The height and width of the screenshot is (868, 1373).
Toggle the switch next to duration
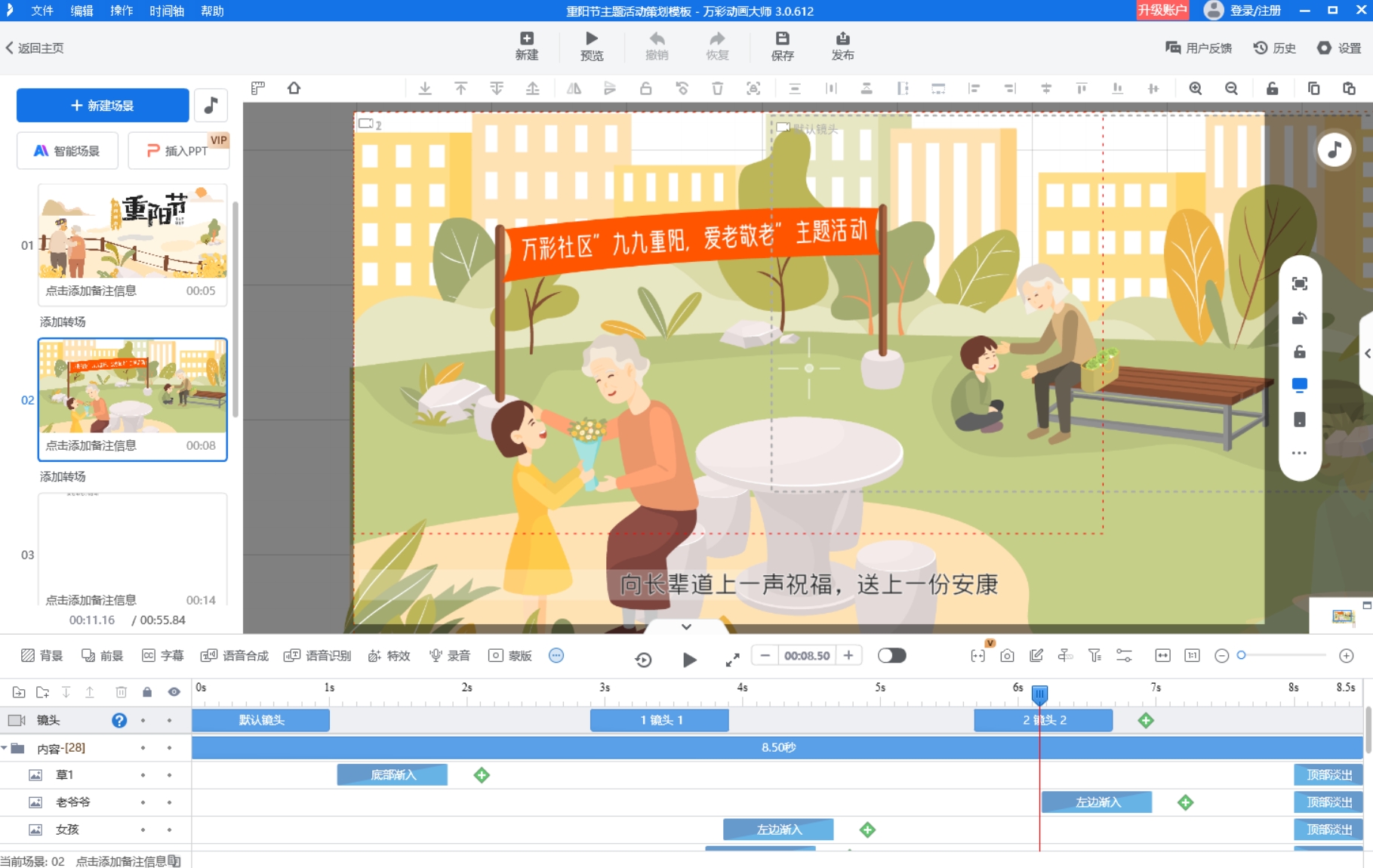click(891, 655)
